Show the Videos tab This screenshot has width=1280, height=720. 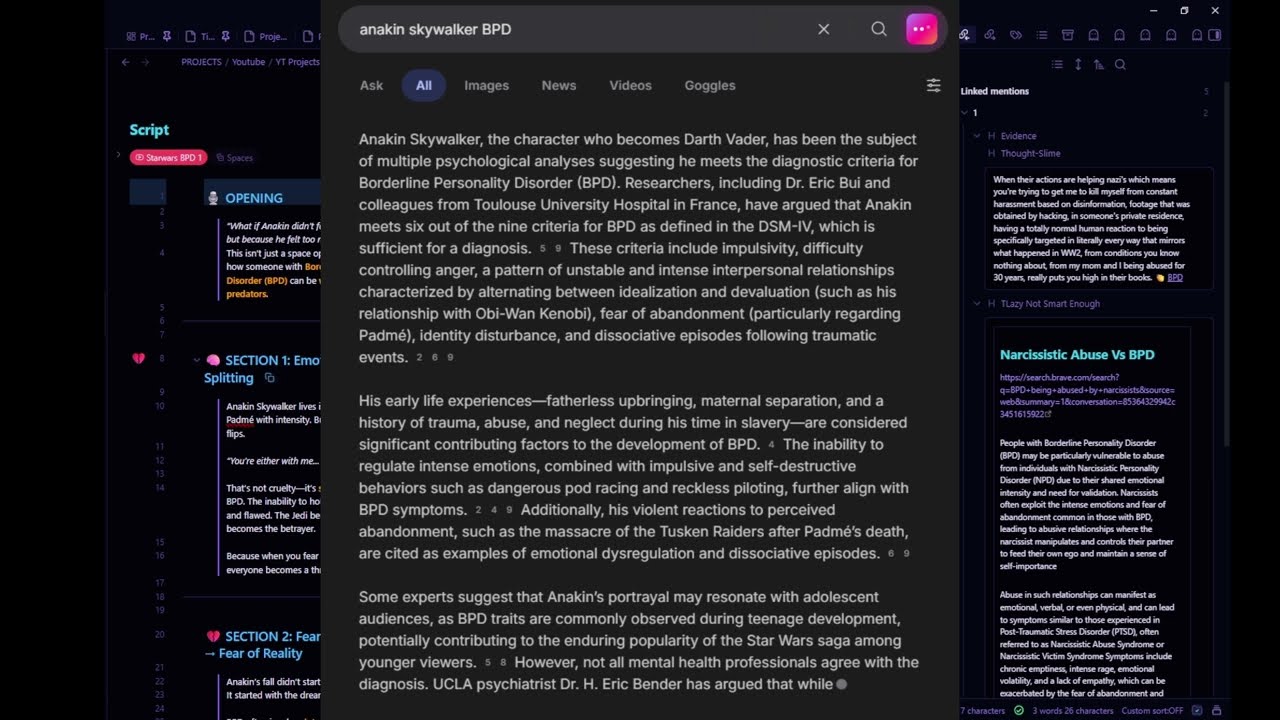tap(631, 85)
